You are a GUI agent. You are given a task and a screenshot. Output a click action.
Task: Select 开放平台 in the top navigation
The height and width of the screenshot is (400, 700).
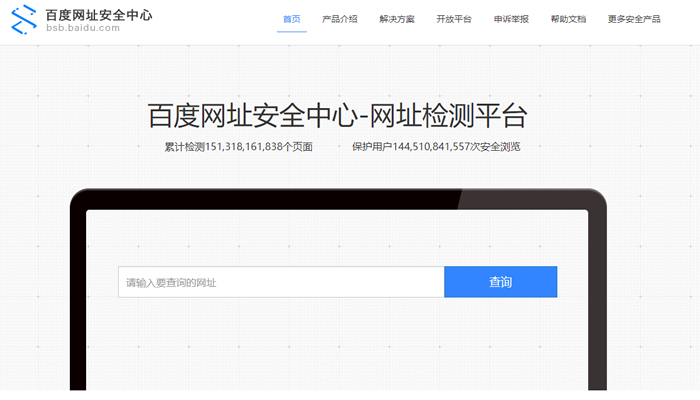point(454,19)
